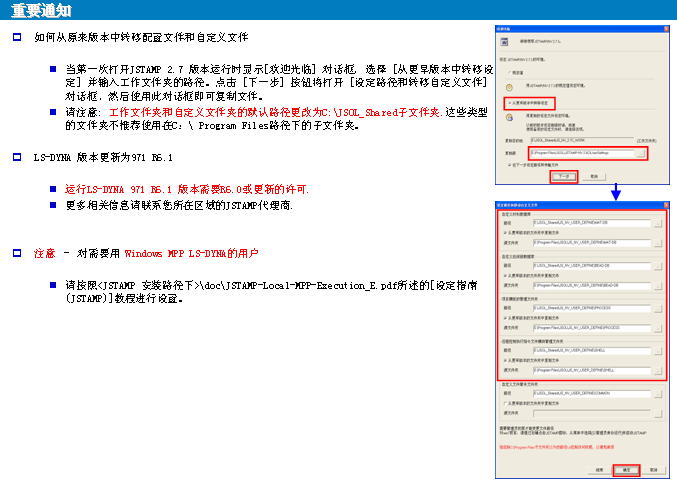Select the 预定值 radio button
The height and width of the screenshot is (480, 677).
pos(507,73)
